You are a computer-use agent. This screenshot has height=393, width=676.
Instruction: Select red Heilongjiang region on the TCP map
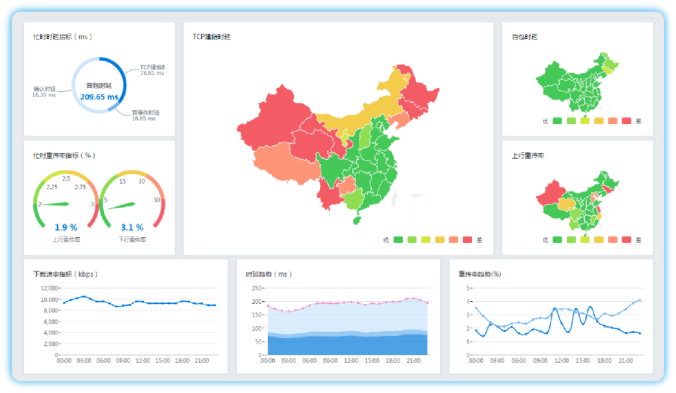point(420,90)
